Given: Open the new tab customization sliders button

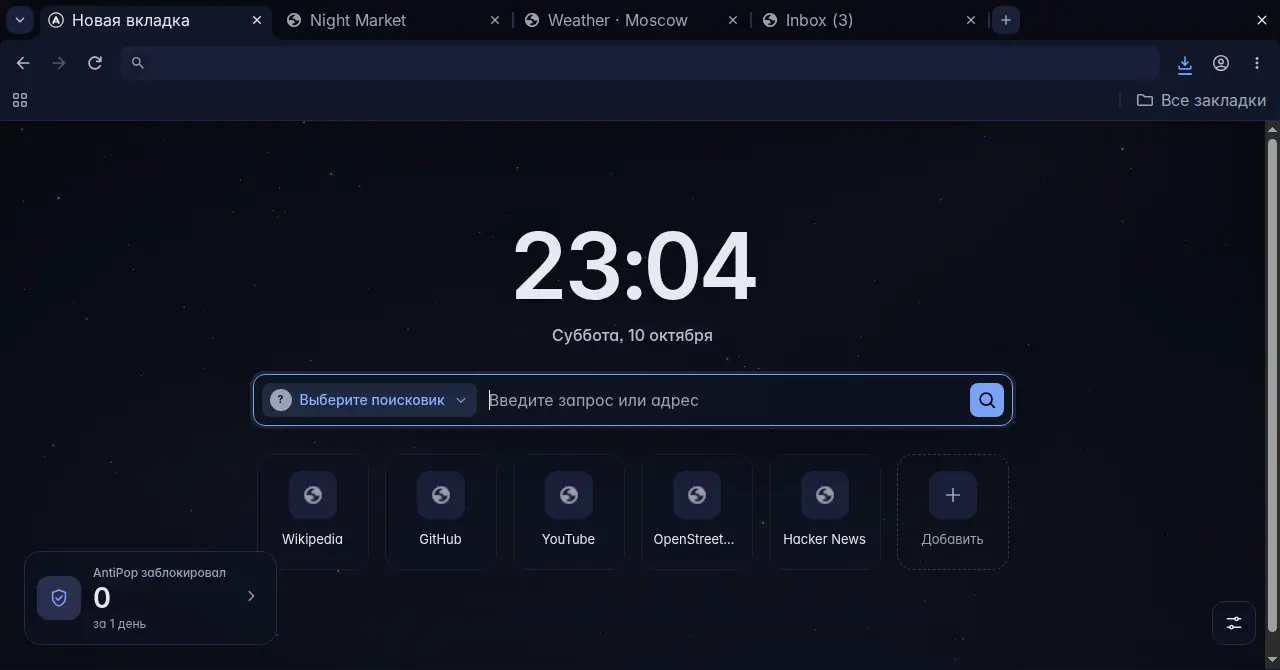Looking at the screenshot, I should click(1234, 623).
